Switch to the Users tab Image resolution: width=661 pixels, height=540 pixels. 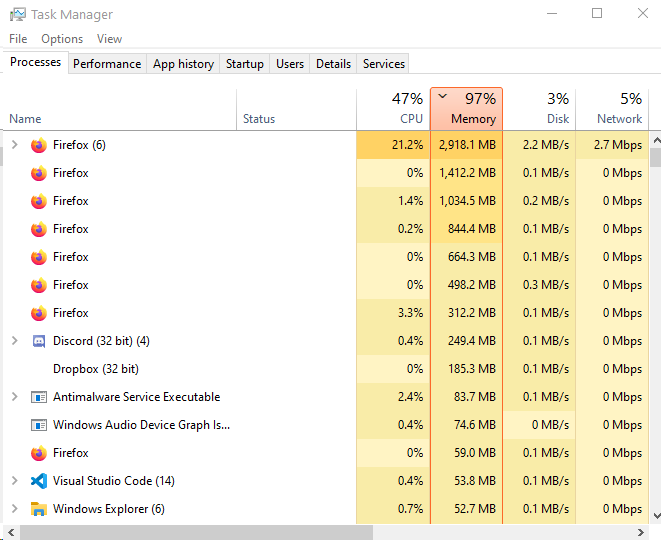point(290,64)
